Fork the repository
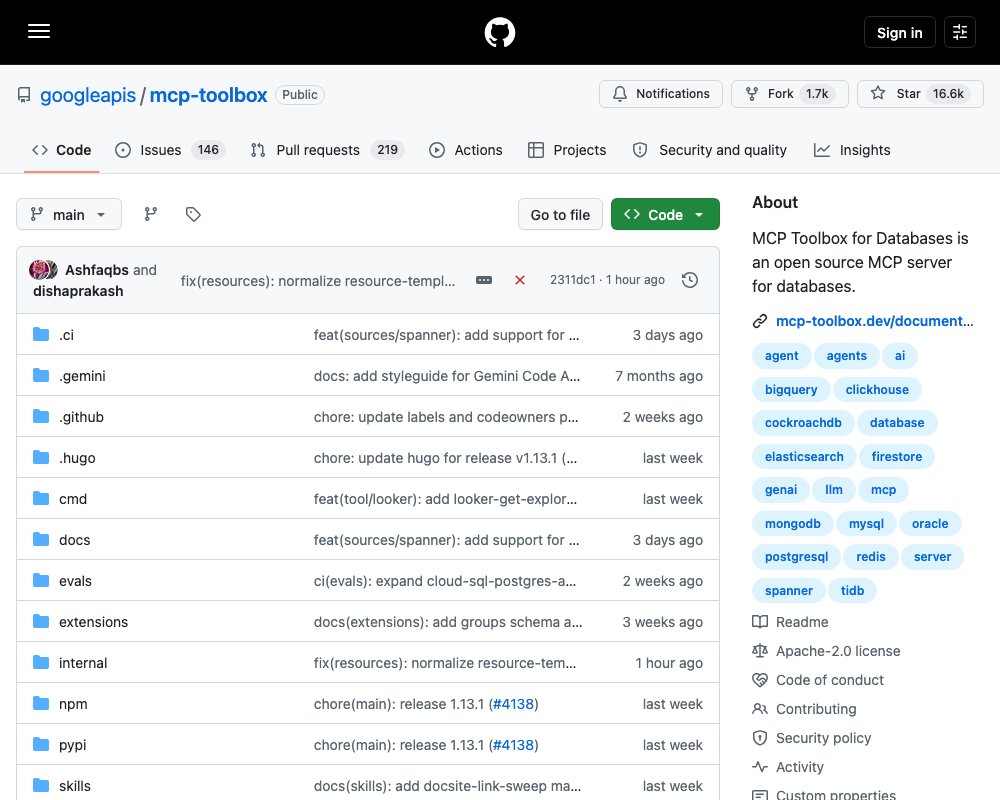The width and height of the screenshot is (1000, 800). click(790, 94)
